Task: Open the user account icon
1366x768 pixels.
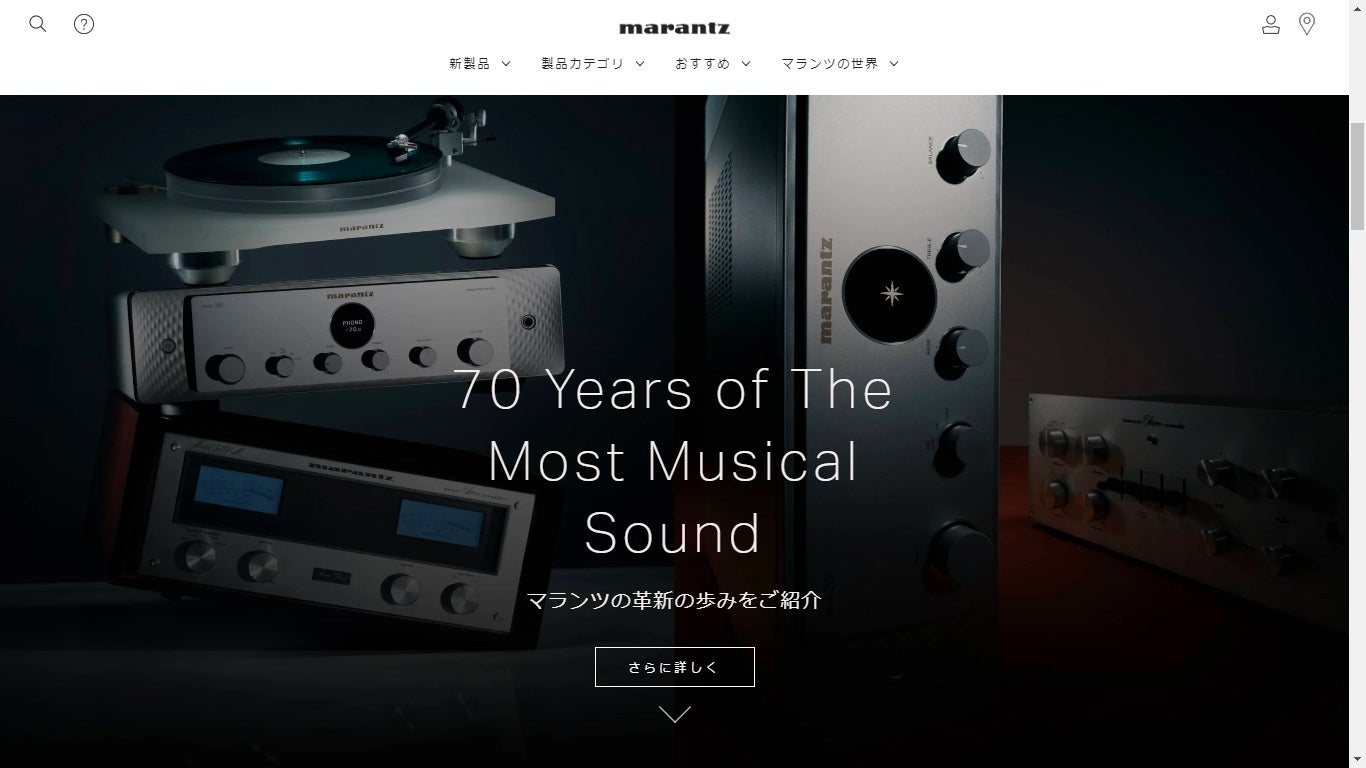Action: (1271, 24)
